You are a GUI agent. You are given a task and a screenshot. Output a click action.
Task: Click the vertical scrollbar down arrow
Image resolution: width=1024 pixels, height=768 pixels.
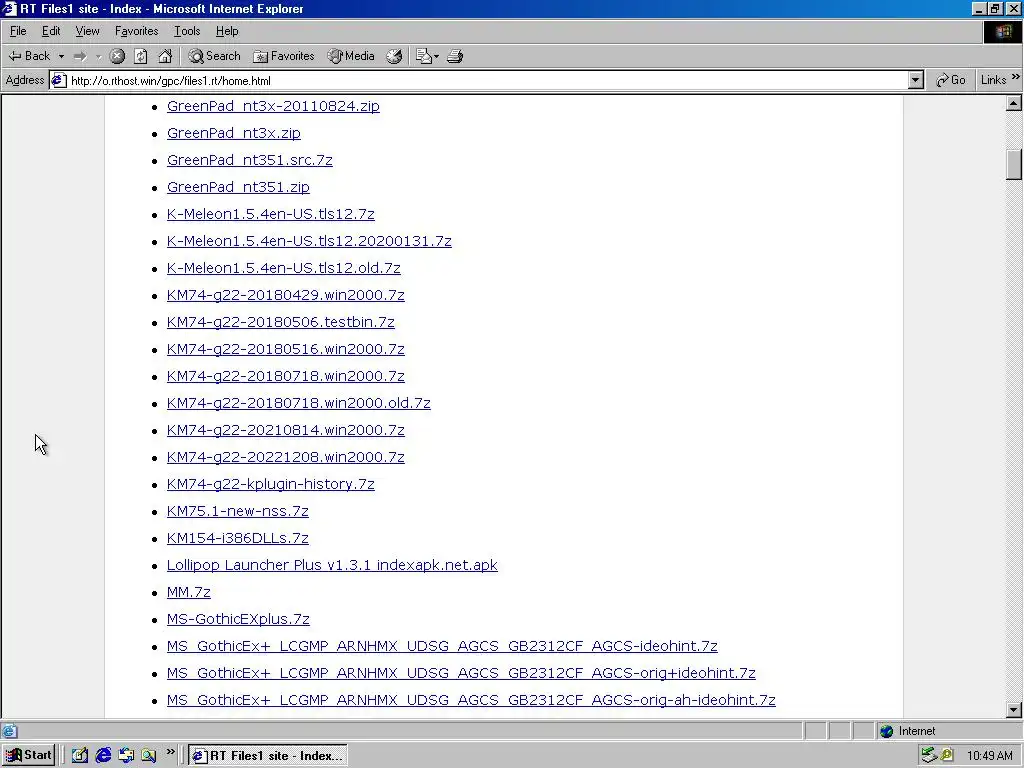point(1013,709)
